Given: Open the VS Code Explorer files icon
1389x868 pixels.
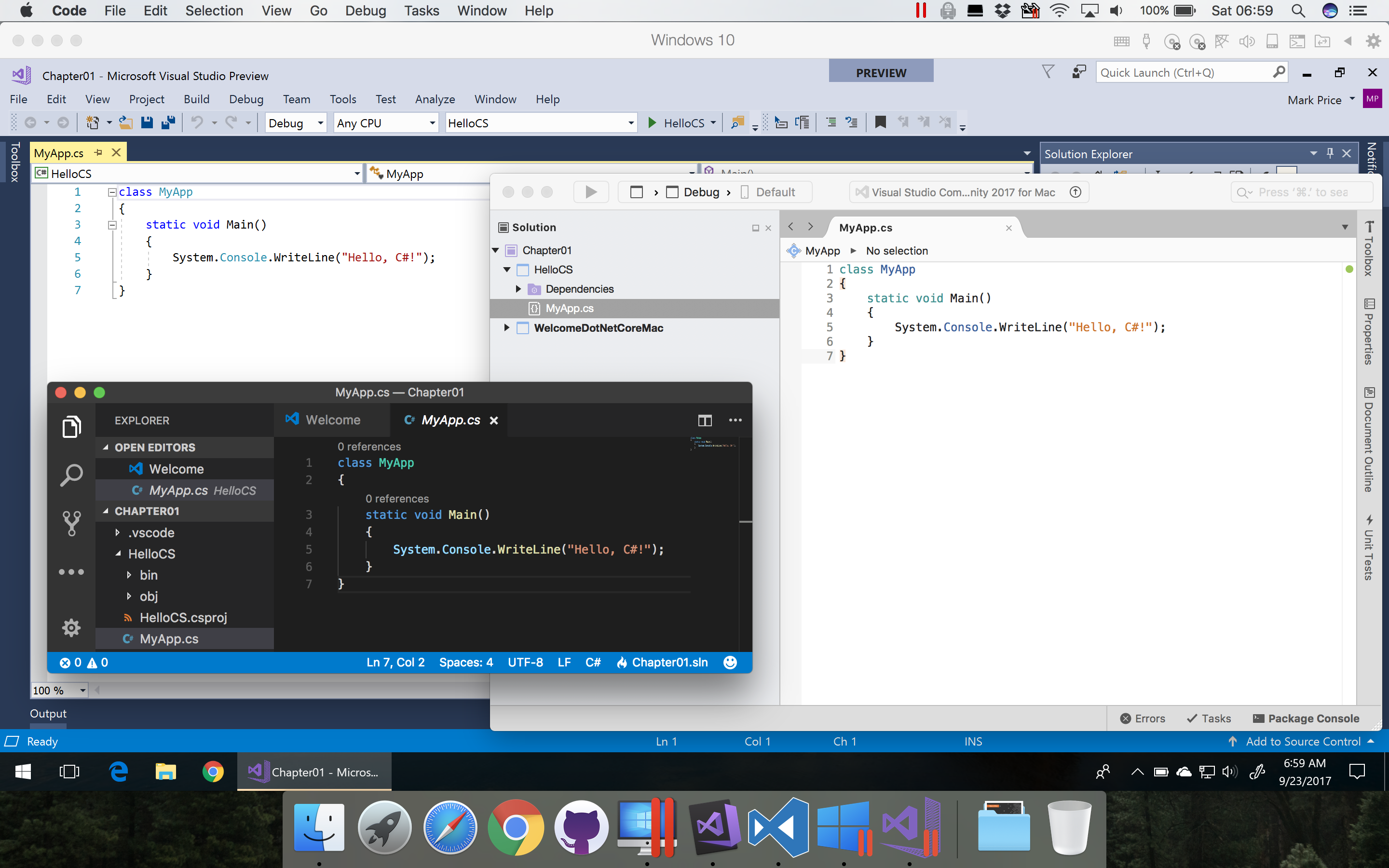Looking at the screenshot, I should [x=71, y=427].
